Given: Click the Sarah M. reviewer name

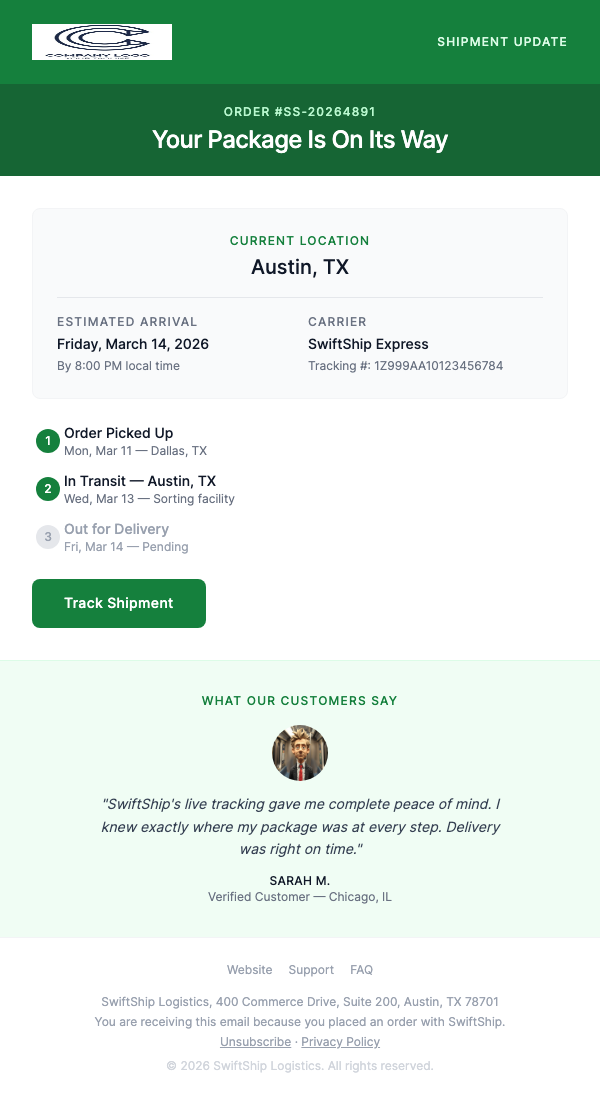Looking at the screenshot, I should 300,881.
